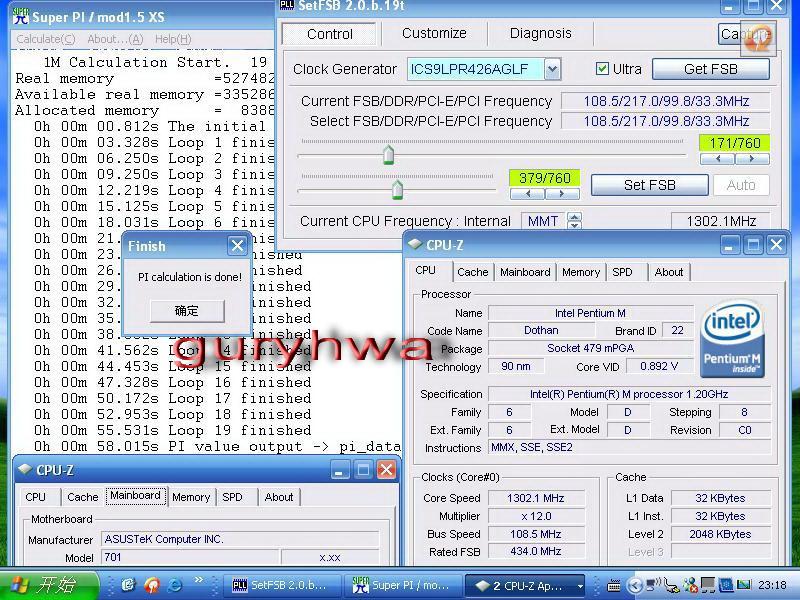
Task: Click the Multiplier value x 12.0
Action: [536, 516]
